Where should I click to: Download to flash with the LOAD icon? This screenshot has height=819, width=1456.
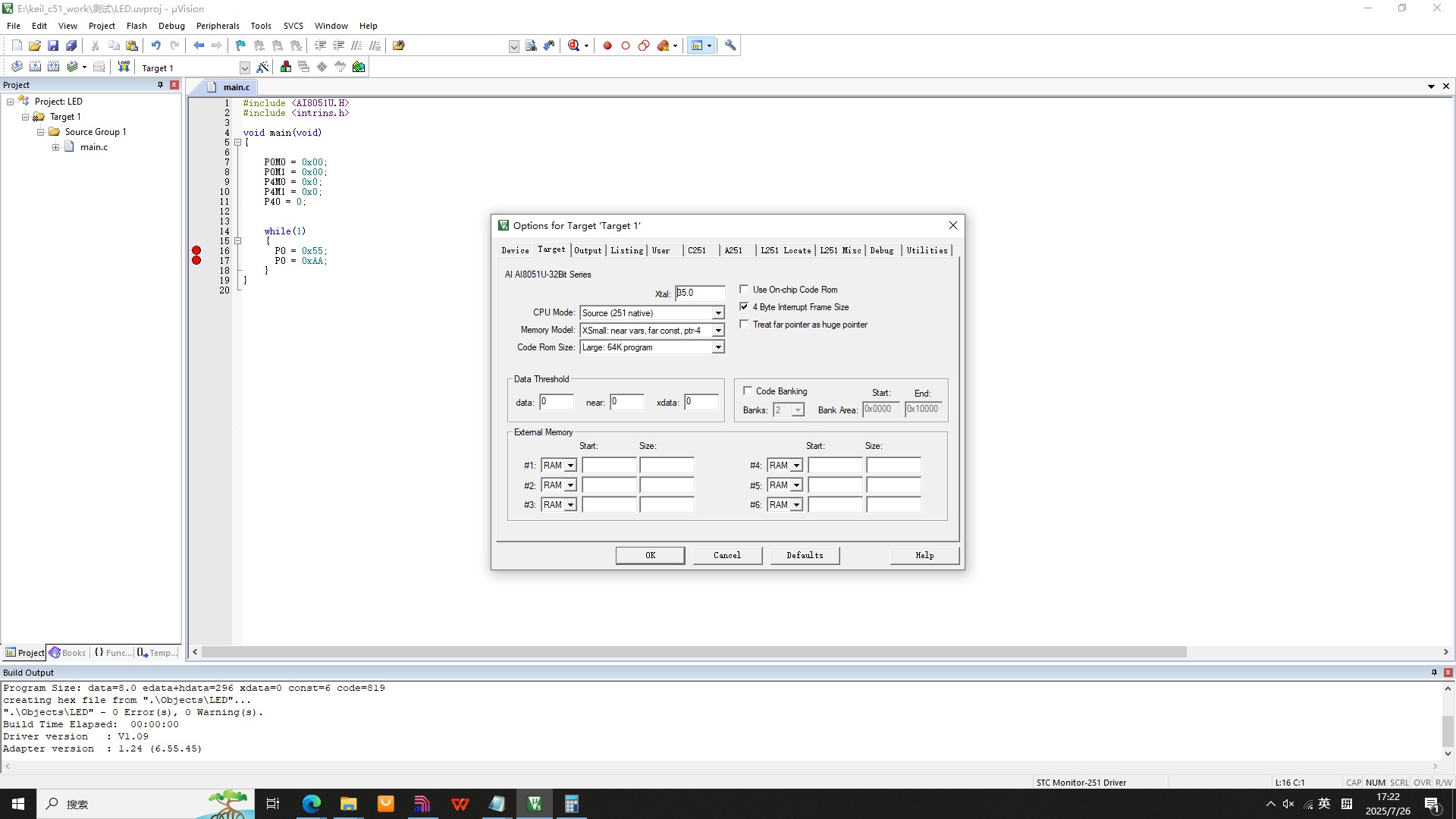[x=124, y=67]
